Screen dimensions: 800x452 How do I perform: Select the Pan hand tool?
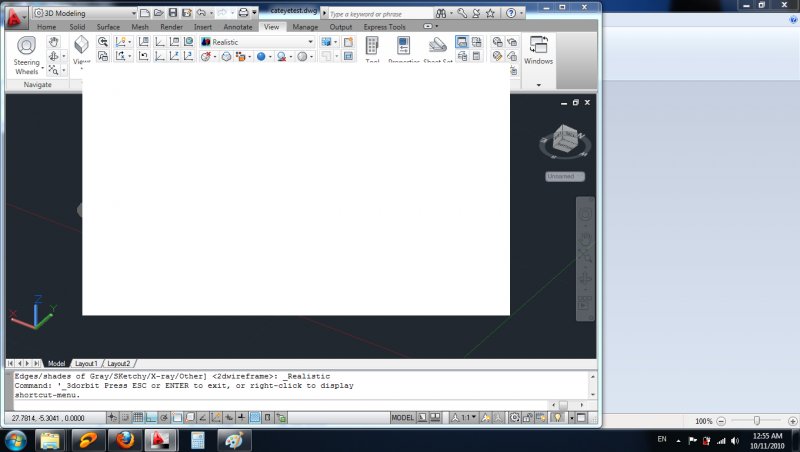pos(53,41)
